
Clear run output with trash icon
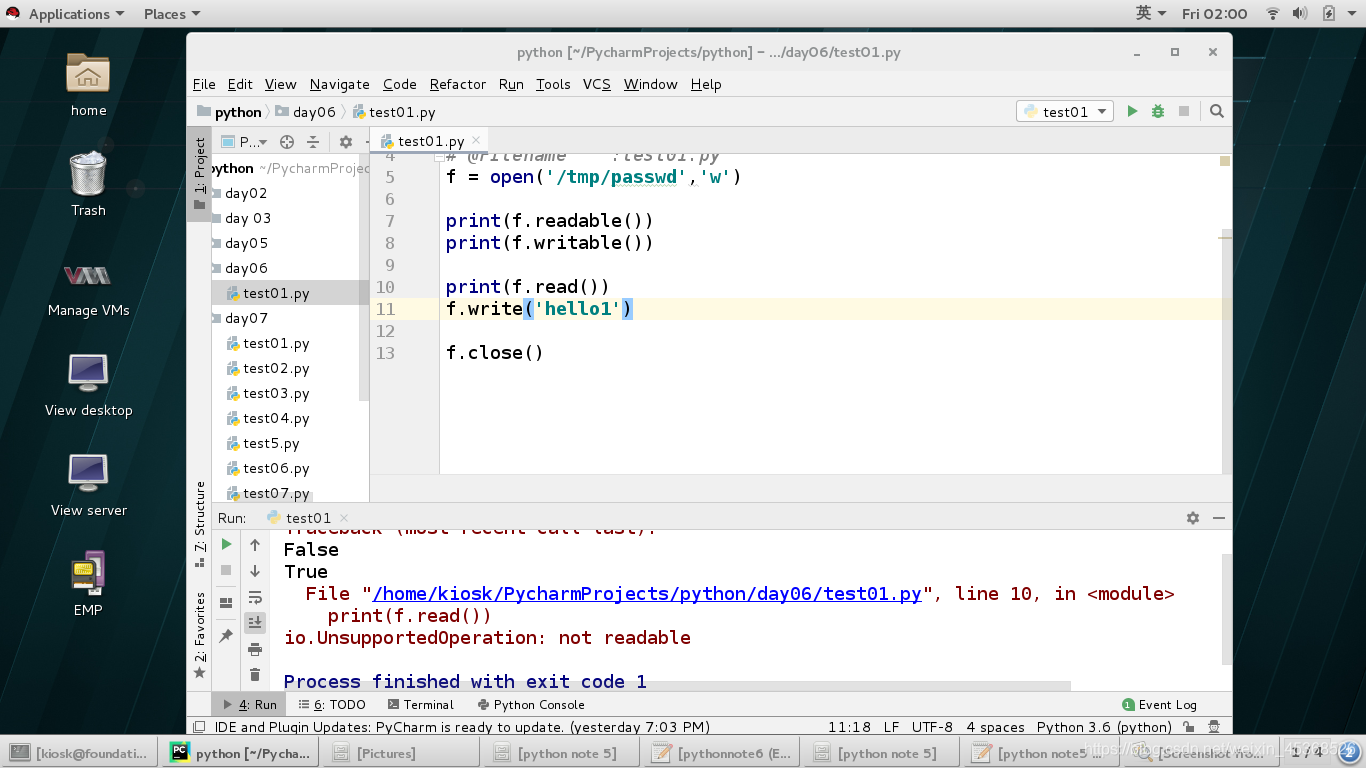pos(255,675)
